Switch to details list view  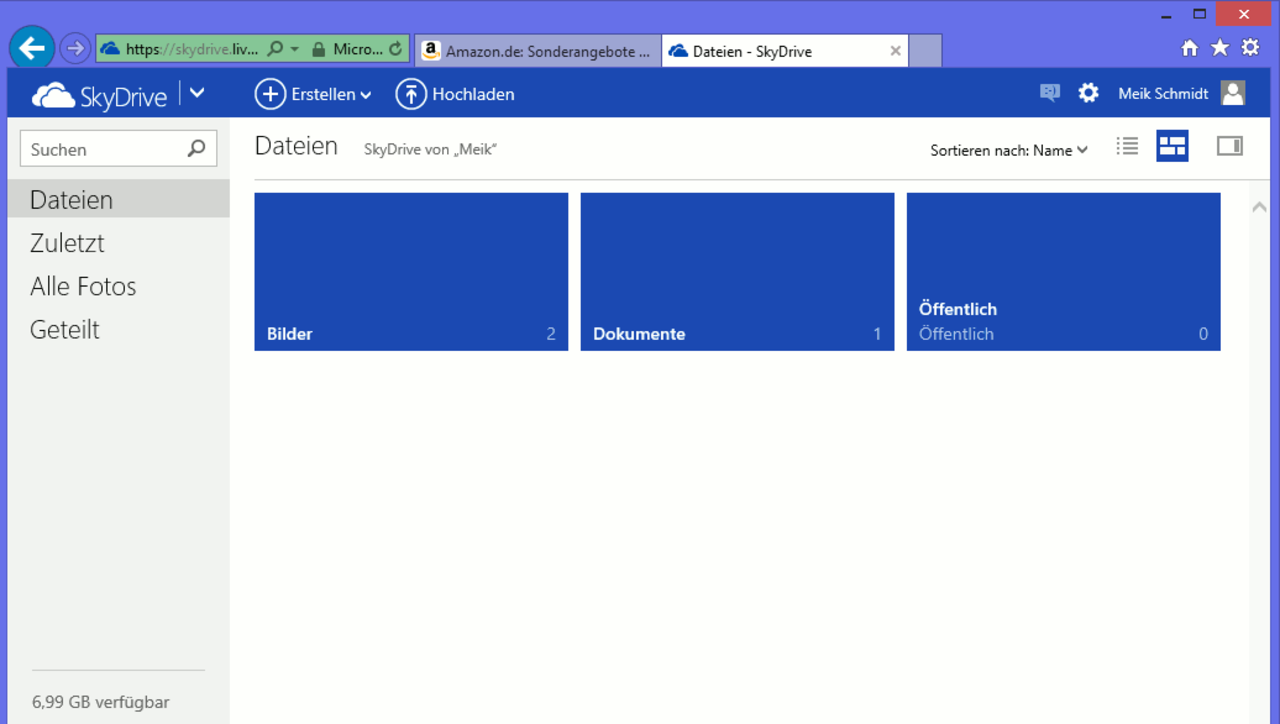click(x=1127, y=146)
